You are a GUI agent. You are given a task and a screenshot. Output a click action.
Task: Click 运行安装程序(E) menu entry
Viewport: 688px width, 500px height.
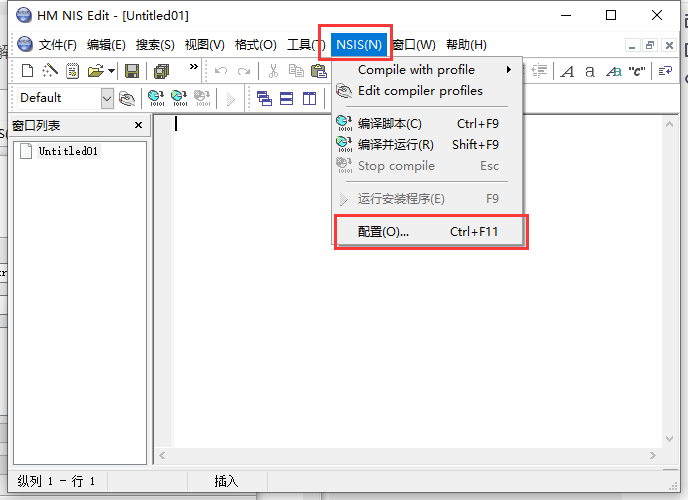point(427,199)
